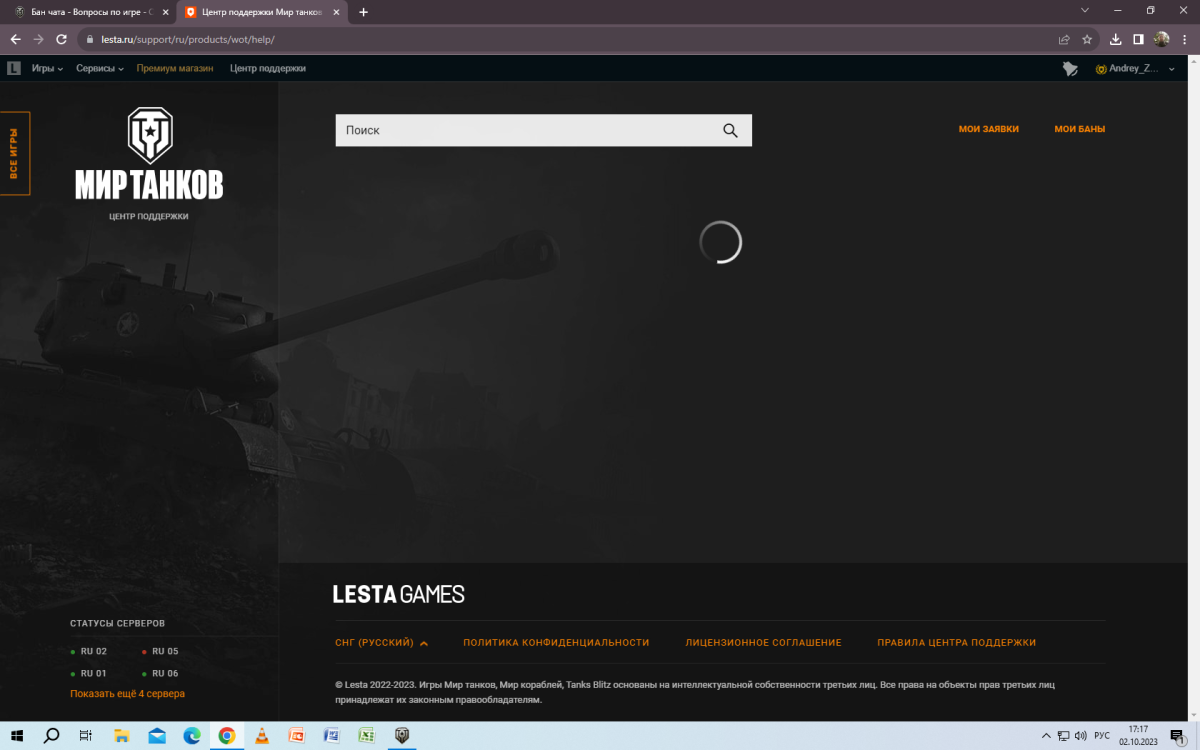
Task: Click the volume icon in system tray
Action: pos(1081,736)
